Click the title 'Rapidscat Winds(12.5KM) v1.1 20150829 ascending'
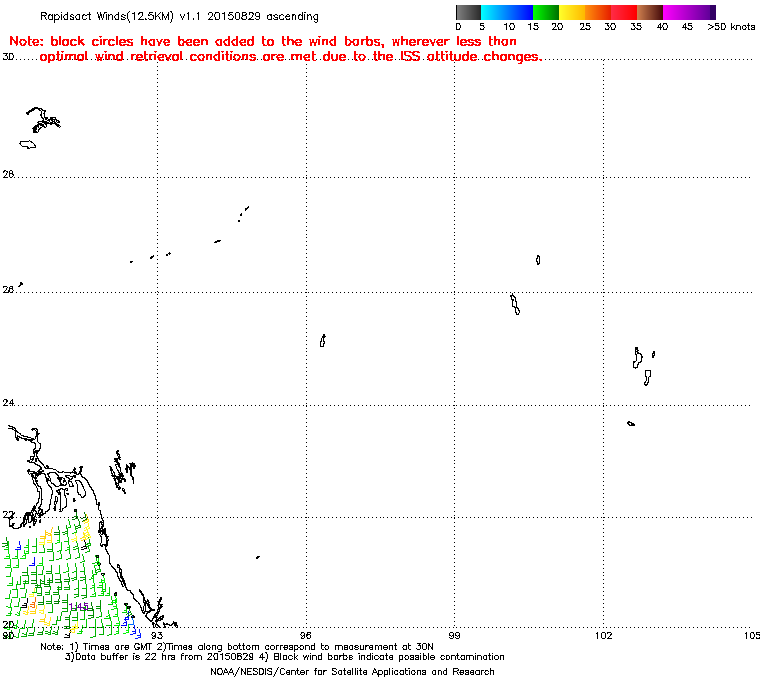The width and height of the screenshot is (760, 688). point(179,16)
